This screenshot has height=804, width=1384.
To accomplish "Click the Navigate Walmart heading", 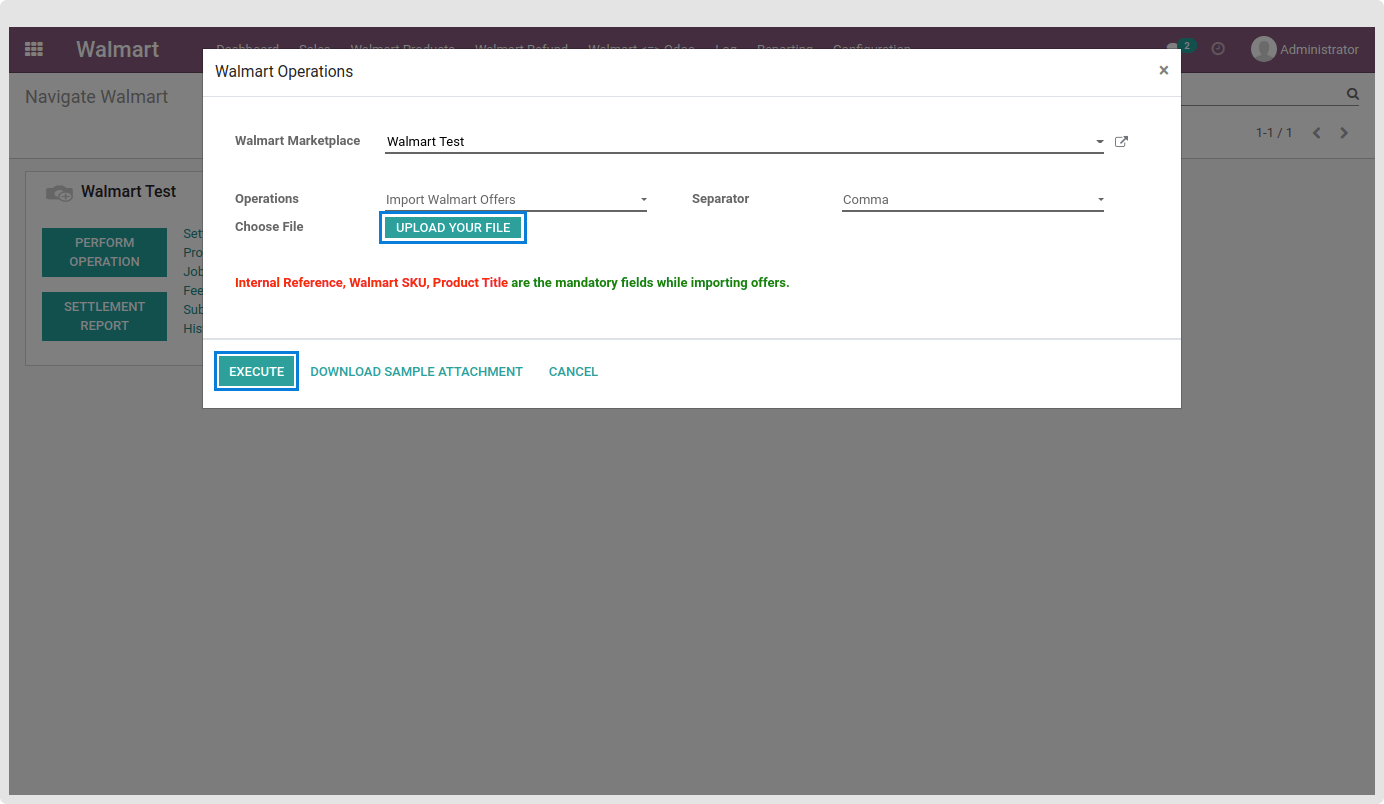I will coord(96,97).
